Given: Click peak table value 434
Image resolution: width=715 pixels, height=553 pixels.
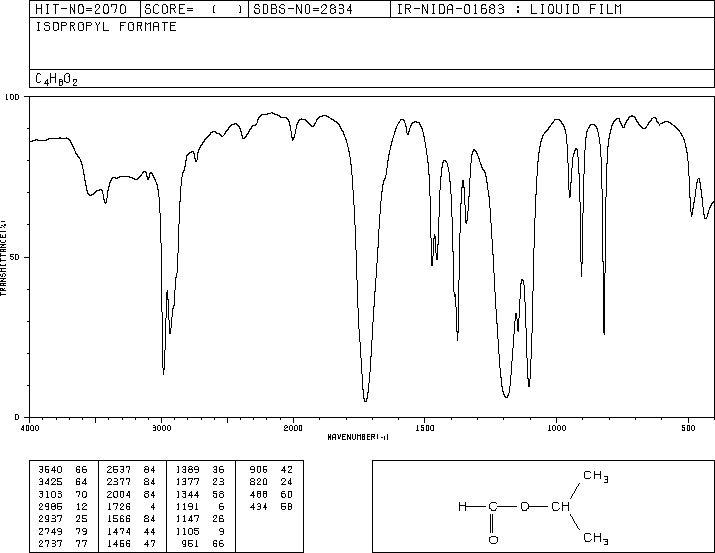Looking at the screenshot, I should tap(259, 506).
